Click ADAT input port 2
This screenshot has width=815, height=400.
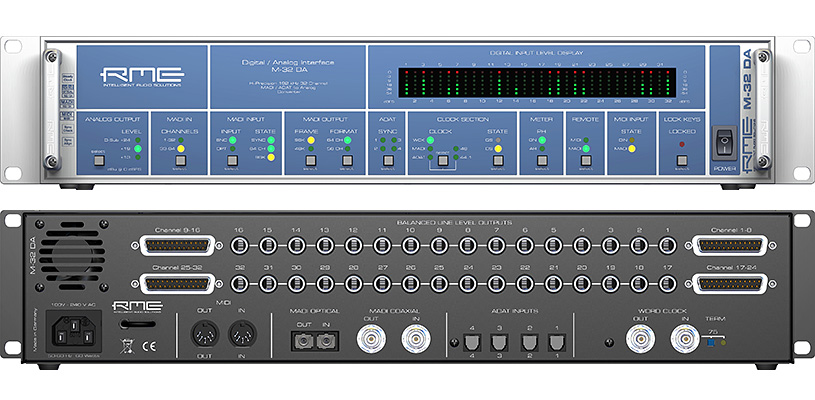pyautogui.click(x=529, y=342)
